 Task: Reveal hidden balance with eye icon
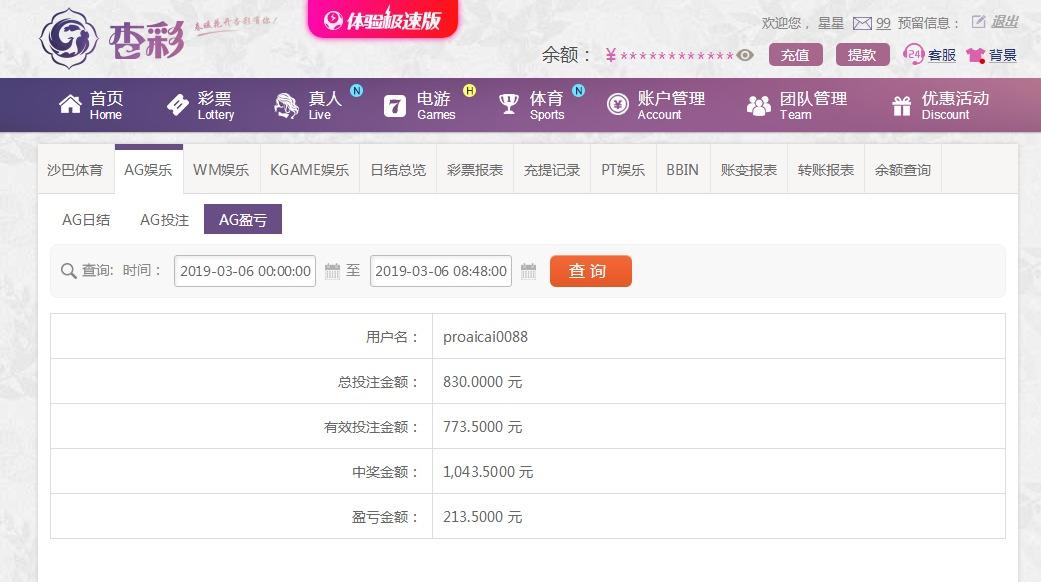[x=745, y=55]
